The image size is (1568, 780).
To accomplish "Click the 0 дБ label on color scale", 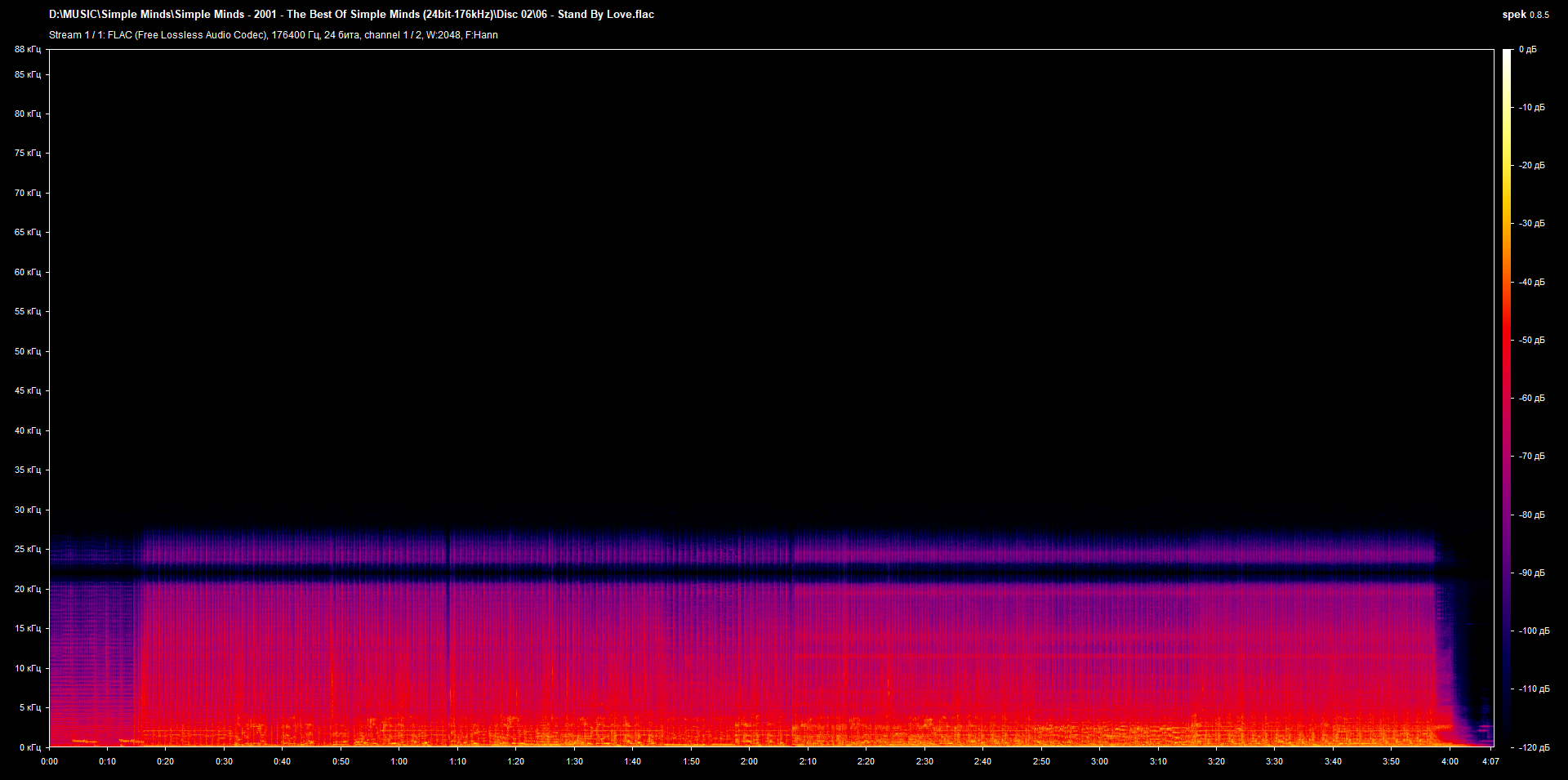I will pos(1528,50).
